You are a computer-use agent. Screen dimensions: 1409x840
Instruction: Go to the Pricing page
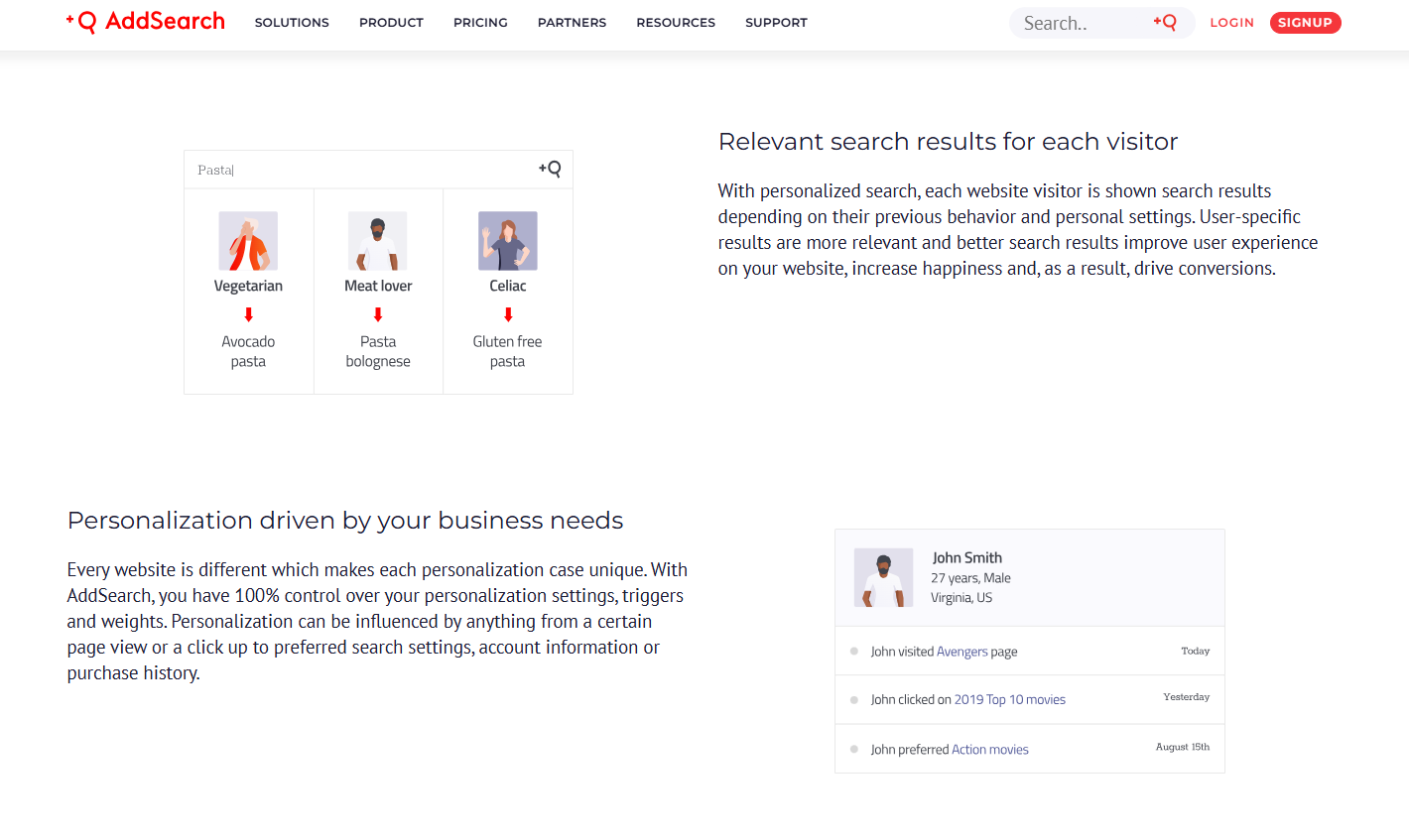pos(480,23)
